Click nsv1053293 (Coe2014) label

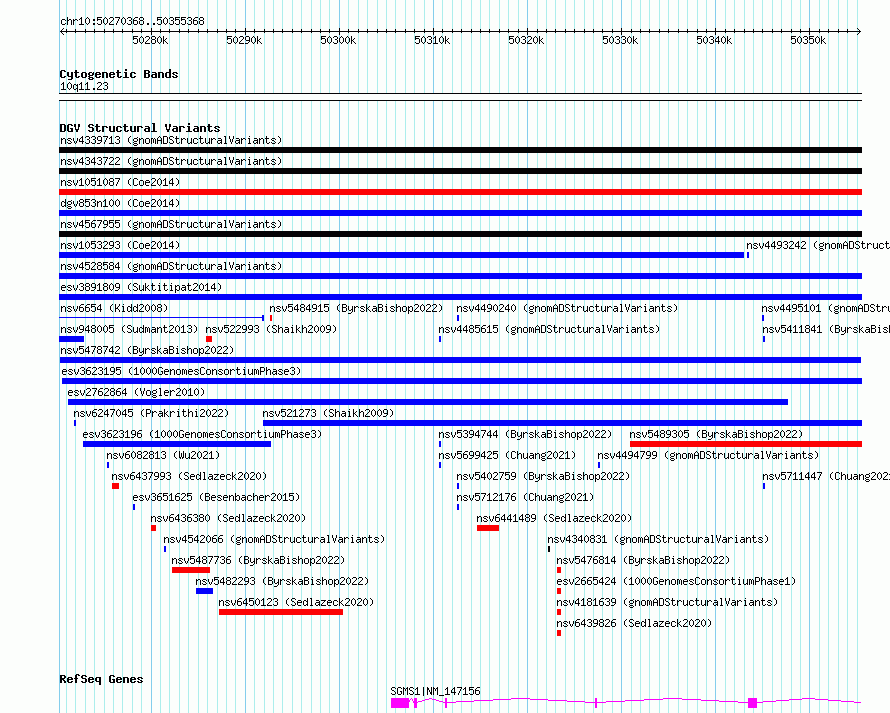click(120, 245)
